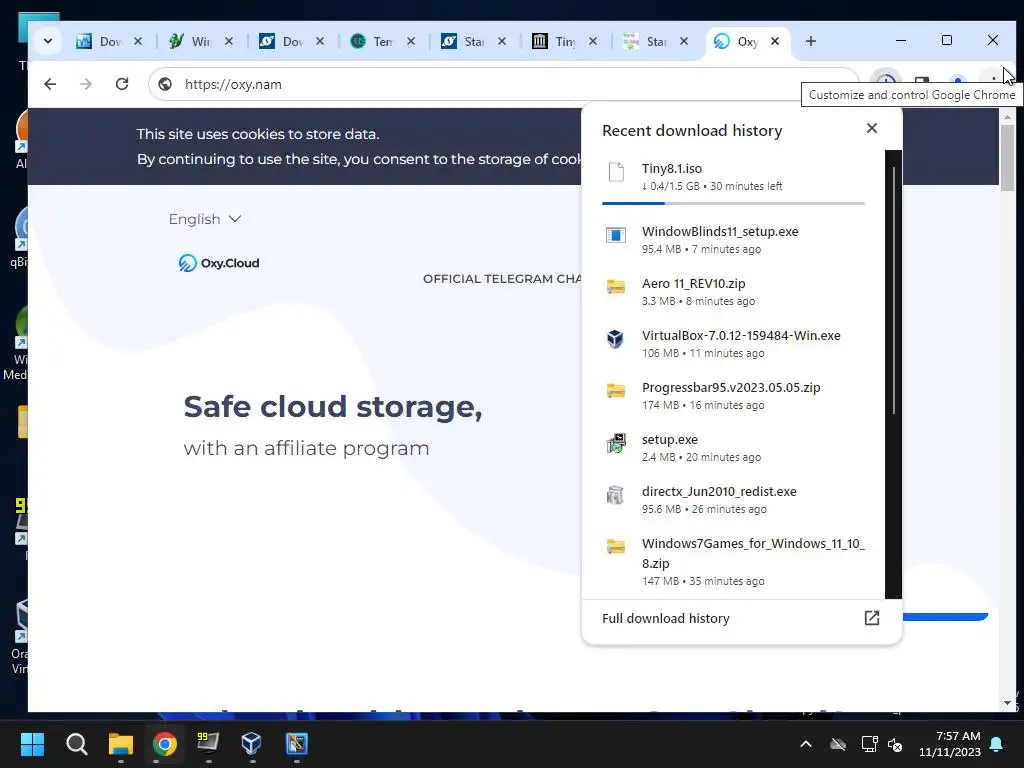Close the Ten tab
This screenshot has width=1024, height=768.
click(410, 41)
